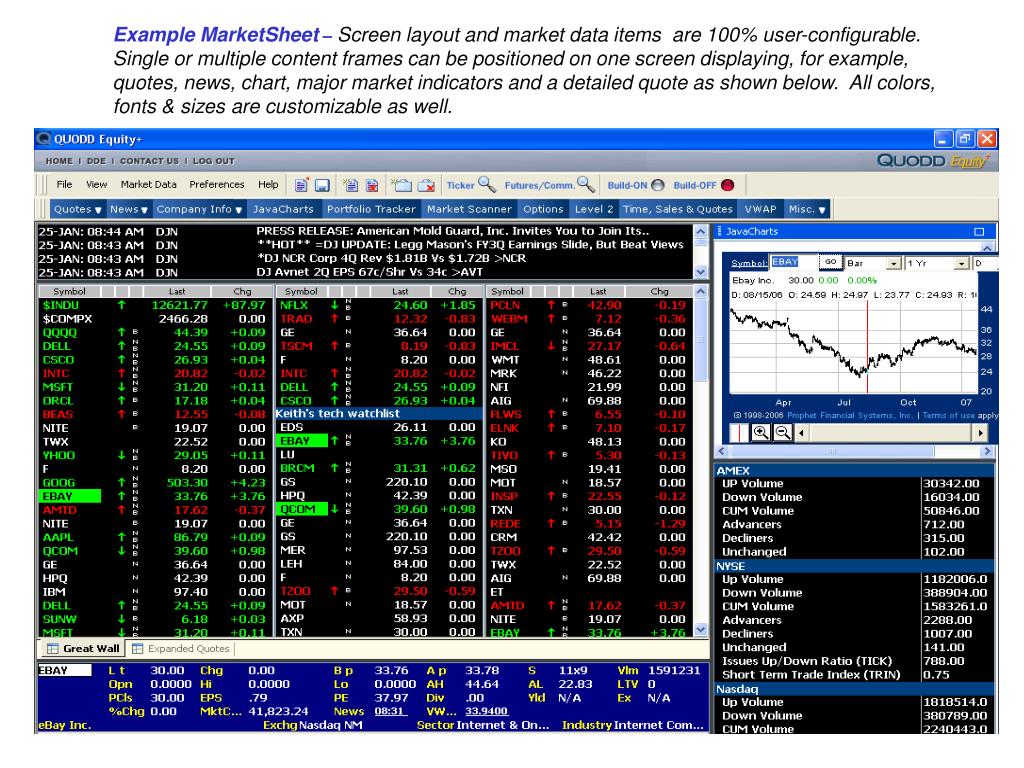Click the chart time scroll right arrow
The image size is (1024, 768).
click(980, 432)
